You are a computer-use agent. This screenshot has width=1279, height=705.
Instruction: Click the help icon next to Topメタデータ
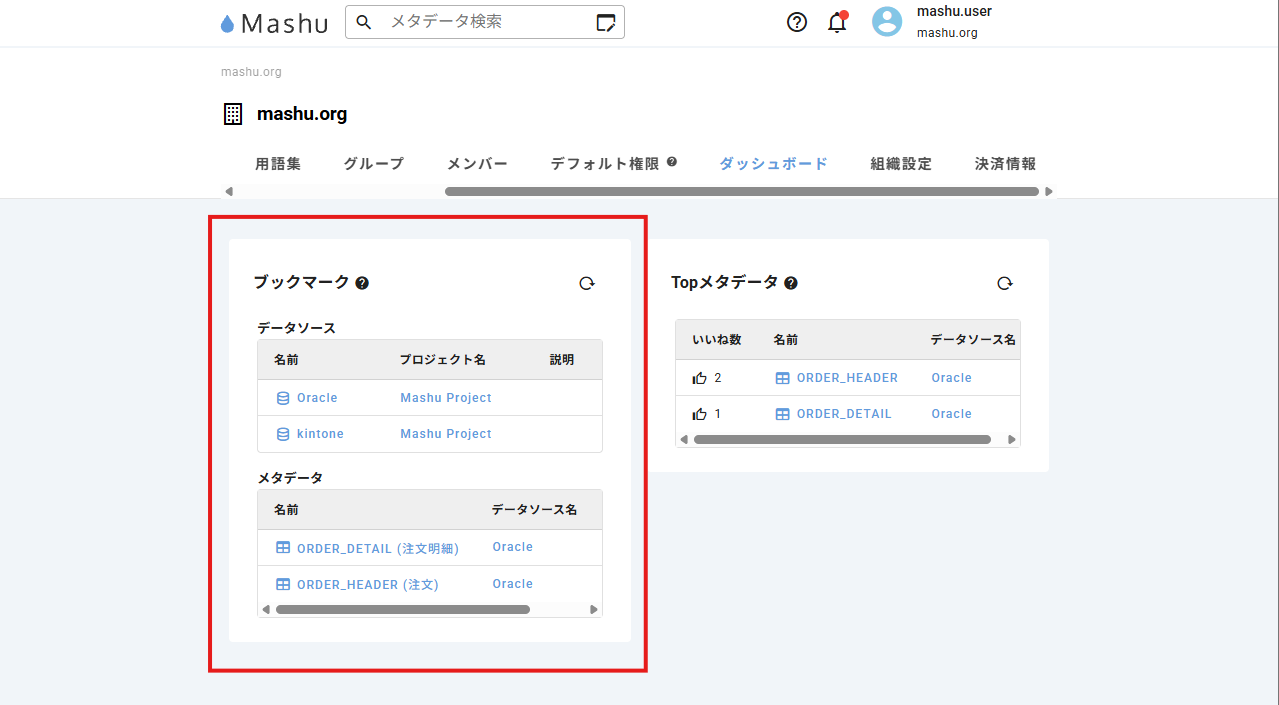pyautogui.click(x=791, y=283)
